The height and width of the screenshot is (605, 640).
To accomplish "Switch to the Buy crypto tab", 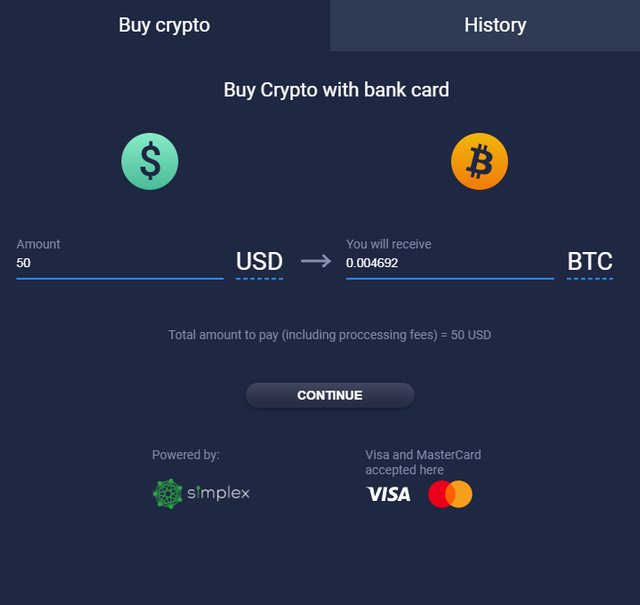I will point(165,25).
